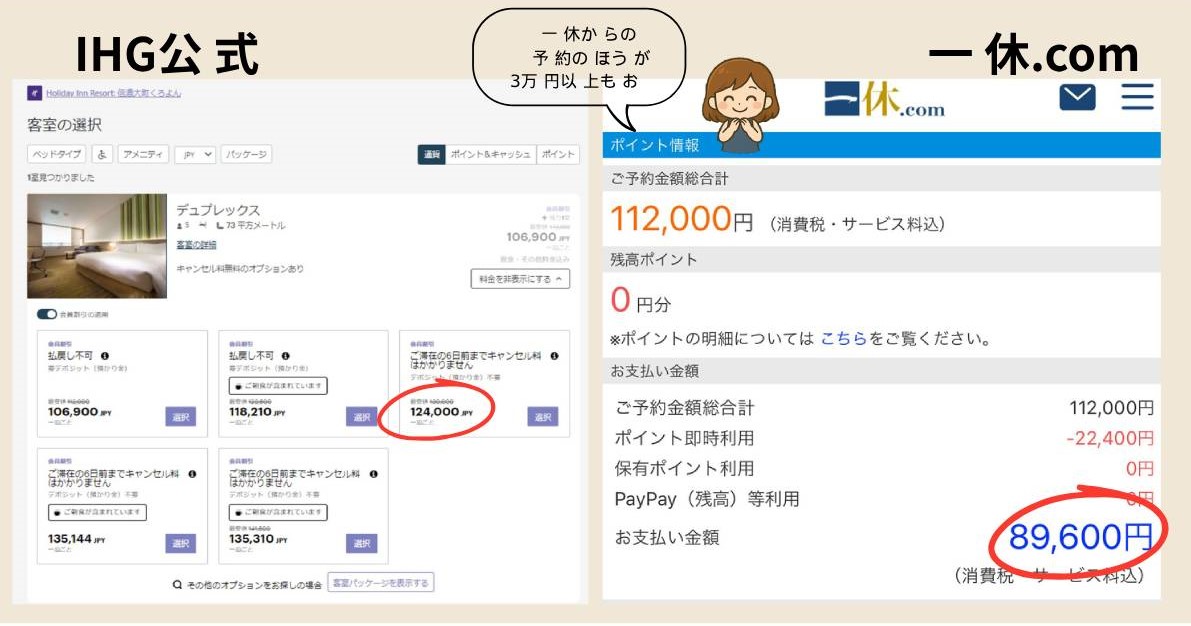The height and width of the screenshot is (626, 1191).
Task: Click info icon on 118,210 JPY rate
Action: click(x=286, y=356)
